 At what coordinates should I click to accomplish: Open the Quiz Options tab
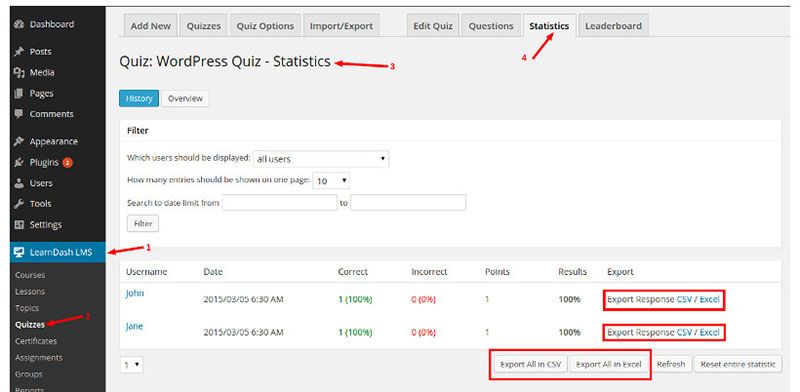tap(265, 26)
